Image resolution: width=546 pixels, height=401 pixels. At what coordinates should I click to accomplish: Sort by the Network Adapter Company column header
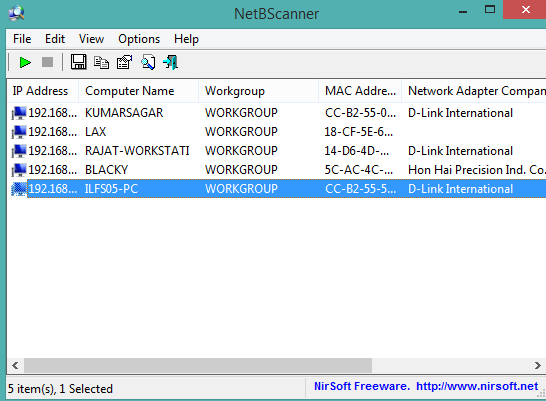click(x=474, y=91)
